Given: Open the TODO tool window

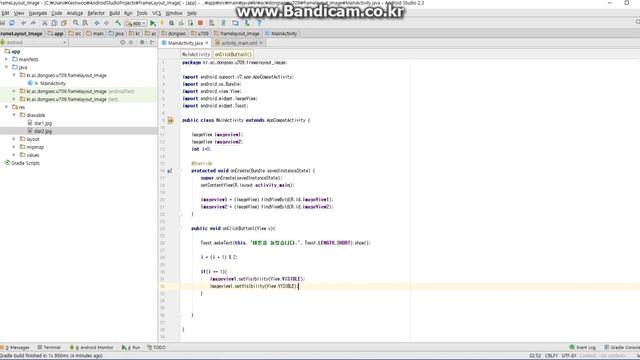Looking at the screenshot, I should pyautogui.click(x=156, y=347).
